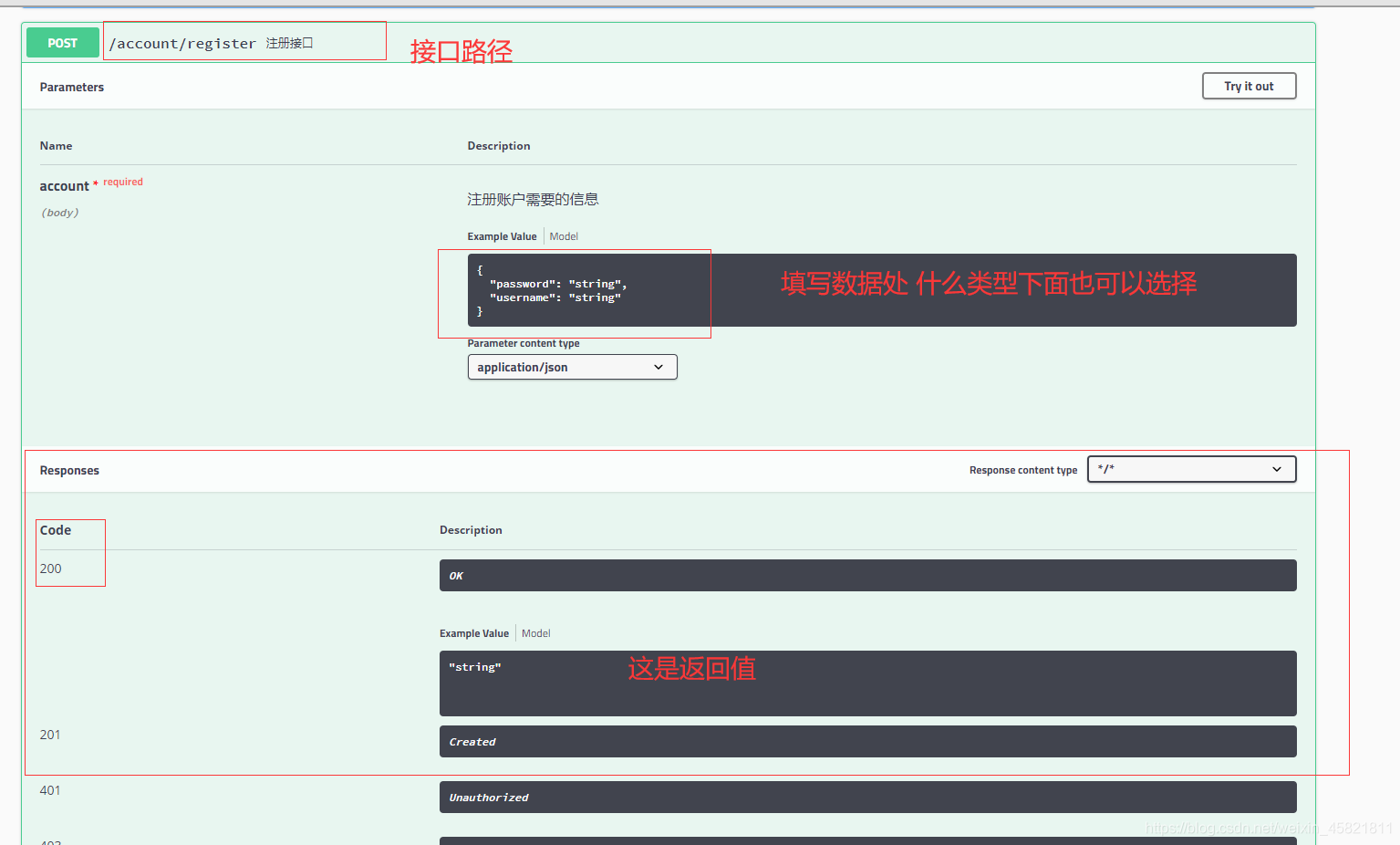Click the Response content type label

coord(1023,471)
